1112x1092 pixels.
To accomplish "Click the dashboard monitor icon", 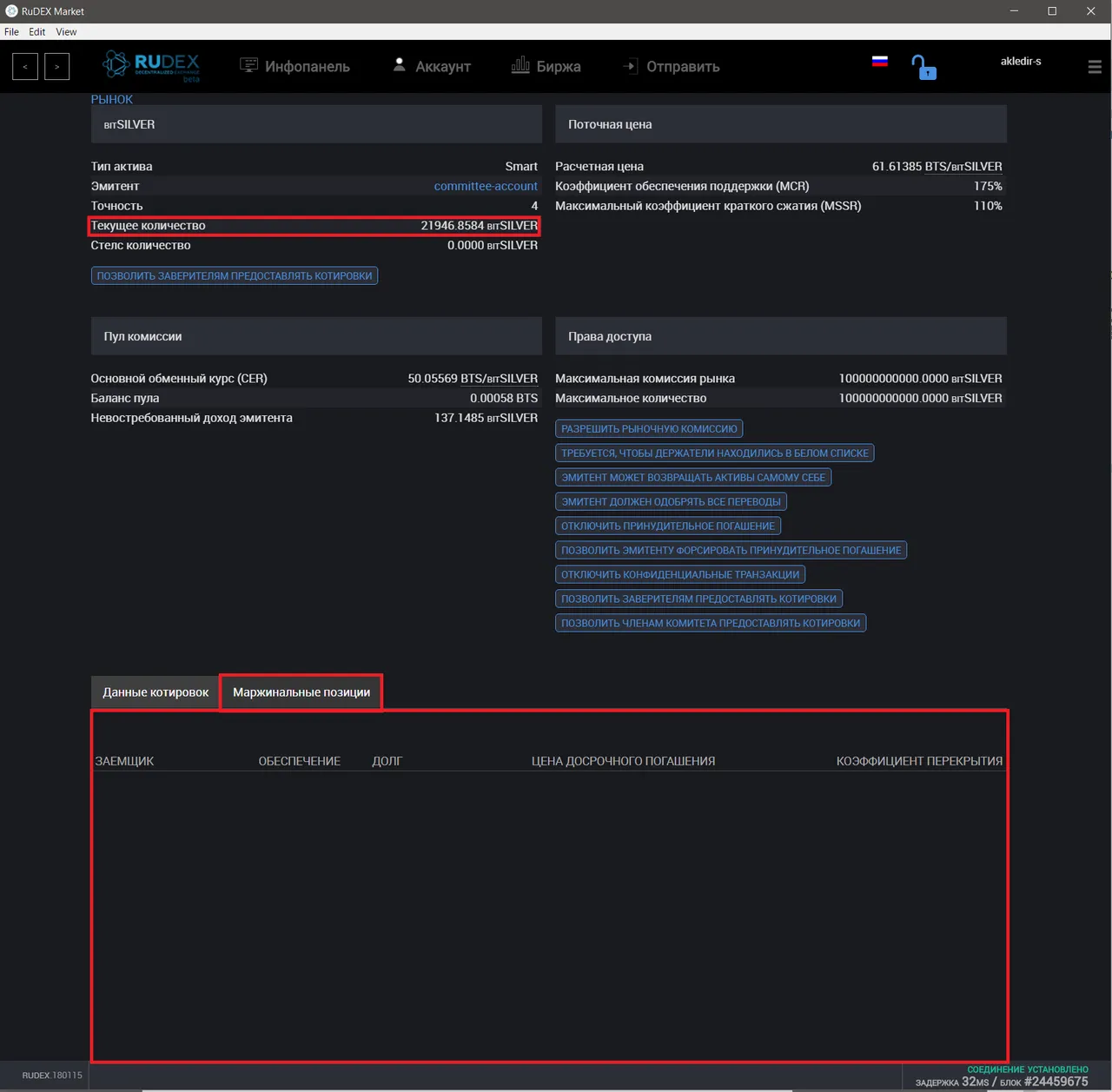I will tap(248, 65).
